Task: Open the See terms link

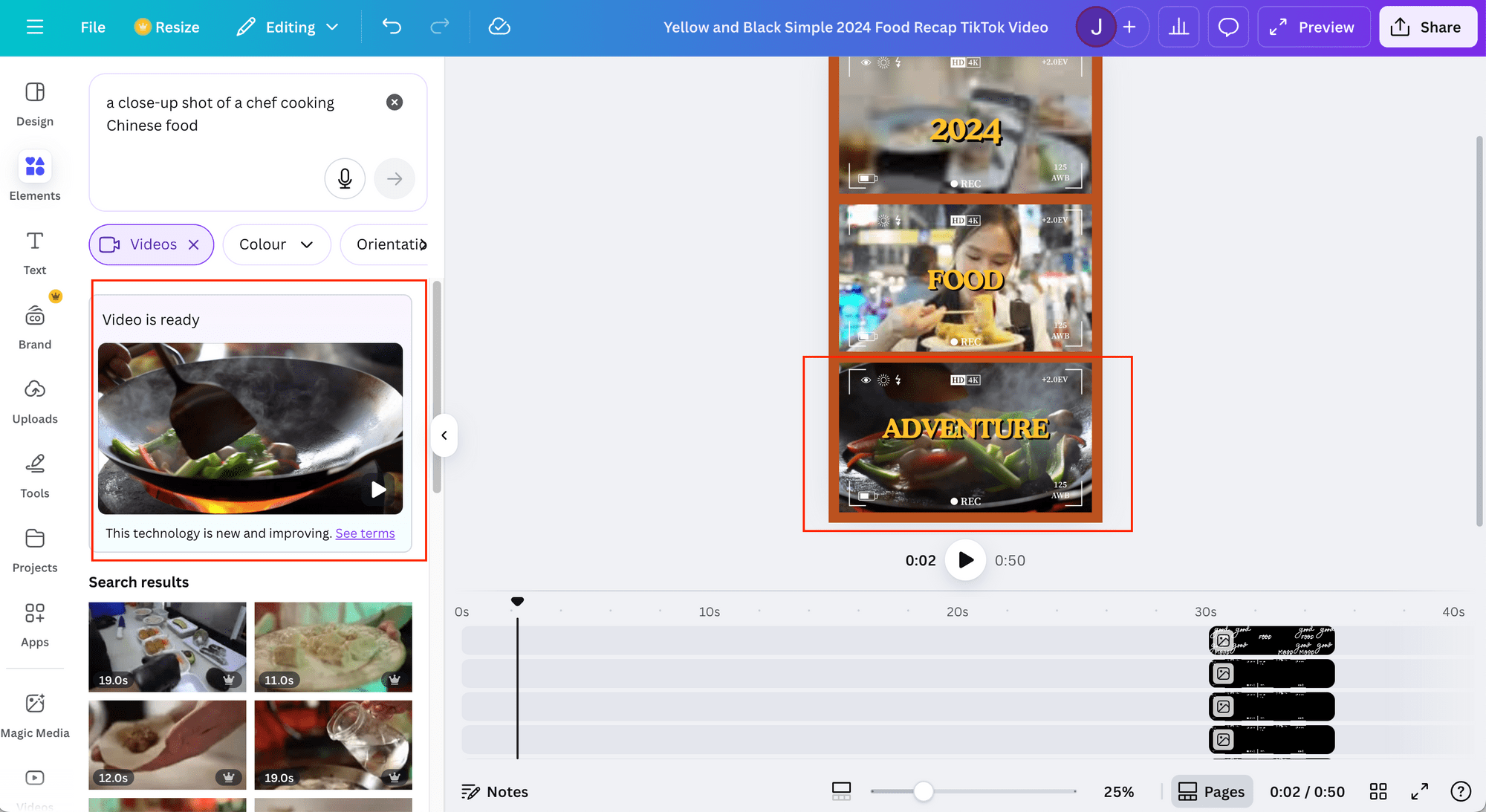Action: click(364, 533)
